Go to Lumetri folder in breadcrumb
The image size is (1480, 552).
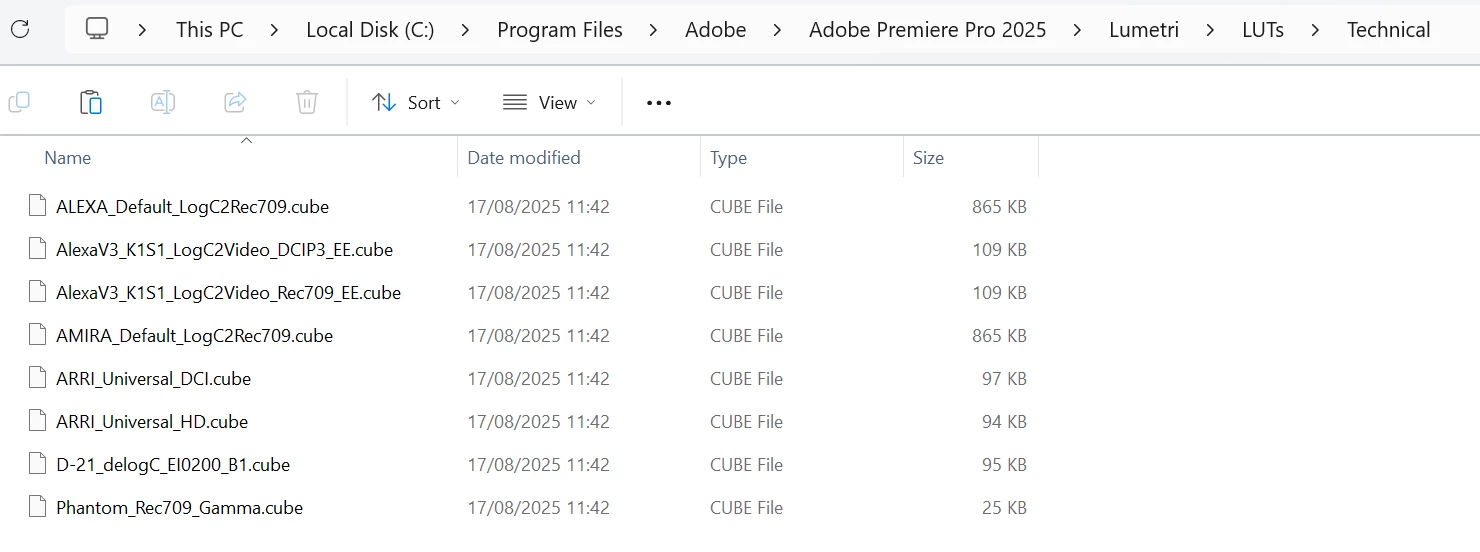click(1144, 30)
